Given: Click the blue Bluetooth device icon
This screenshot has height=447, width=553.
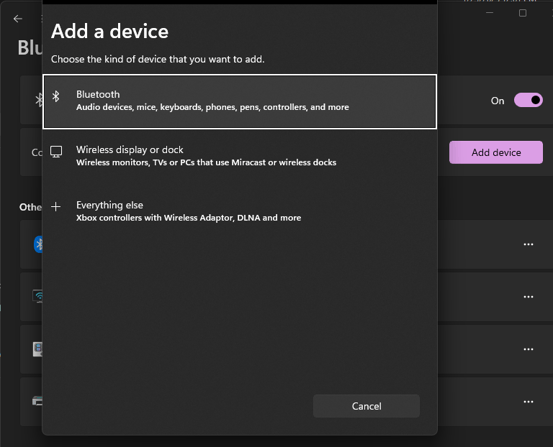Looking at the screenshot, I should [x=38, y=244].
